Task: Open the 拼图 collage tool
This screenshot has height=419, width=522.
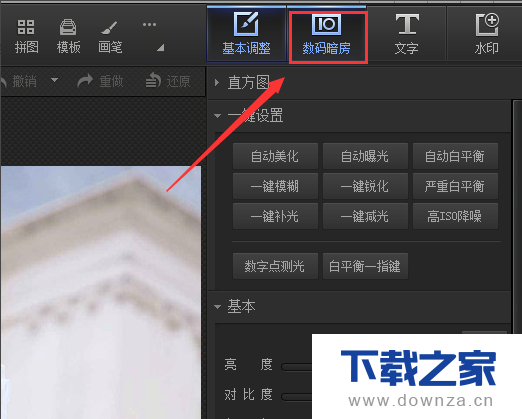Action: [26, 36]
